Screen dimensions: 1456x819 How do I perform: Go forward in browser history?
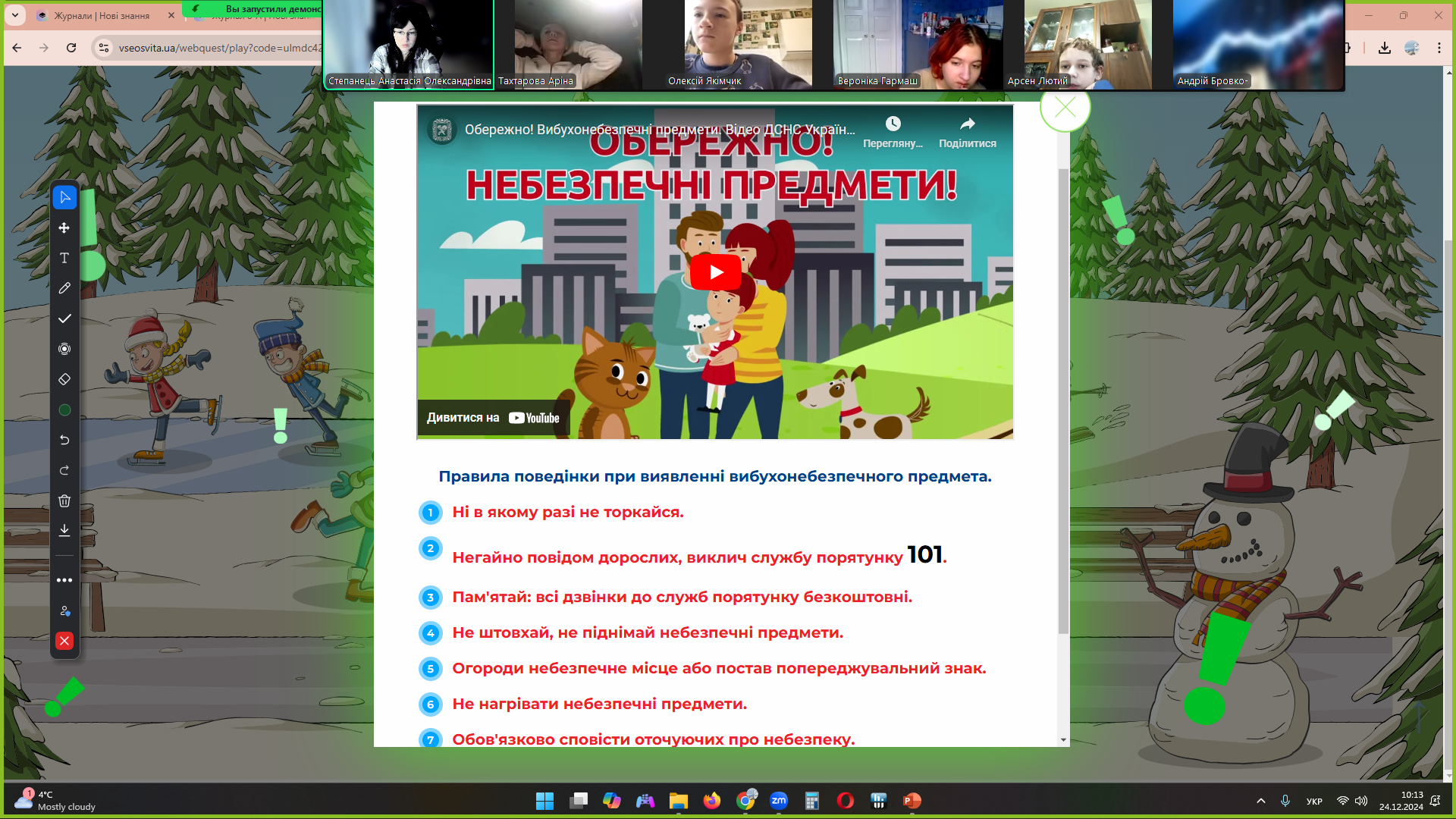click(44, 48)
